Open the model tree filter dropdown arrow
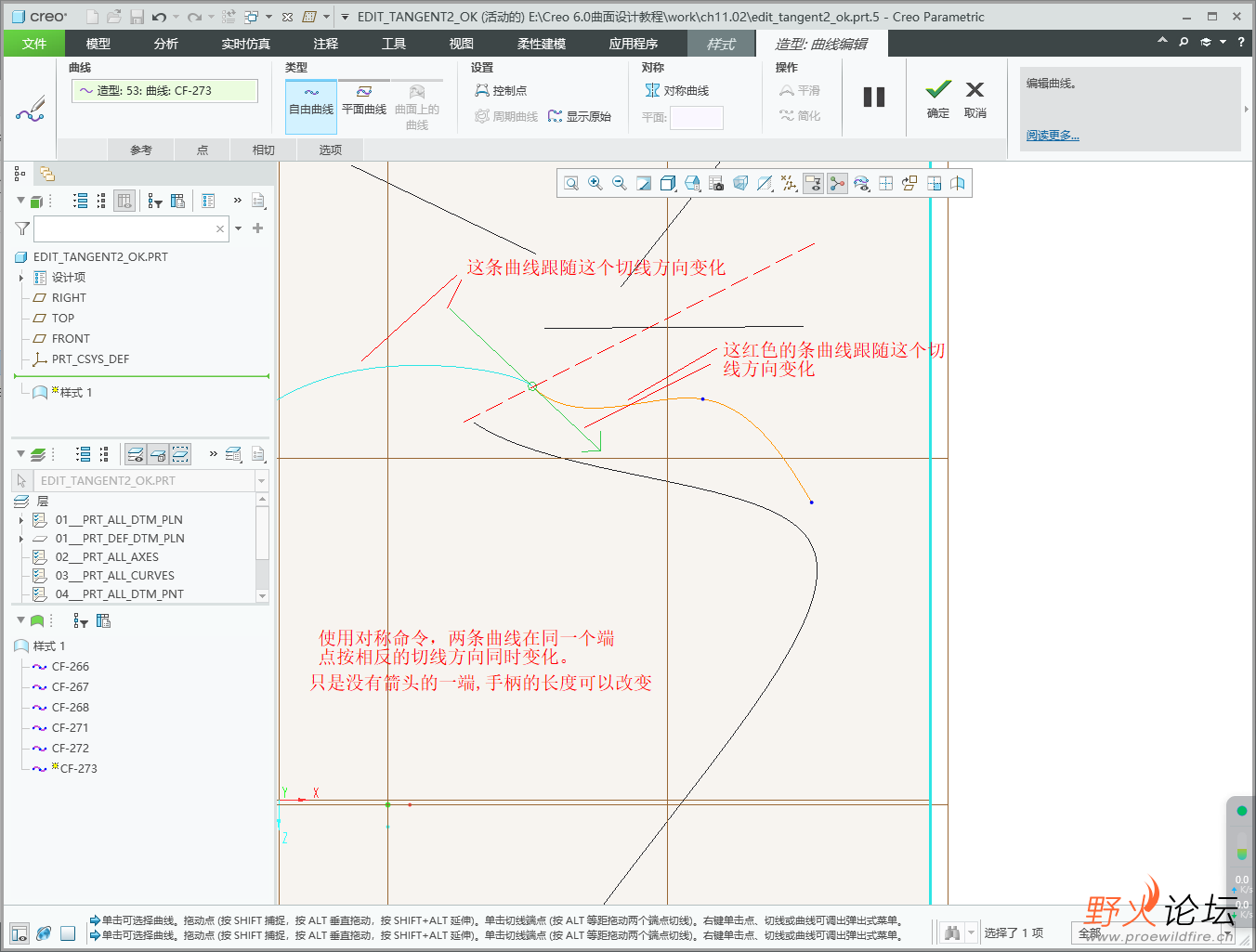Screen dimensions: 1256x952 pyautogui.click(x=239, y=228)
